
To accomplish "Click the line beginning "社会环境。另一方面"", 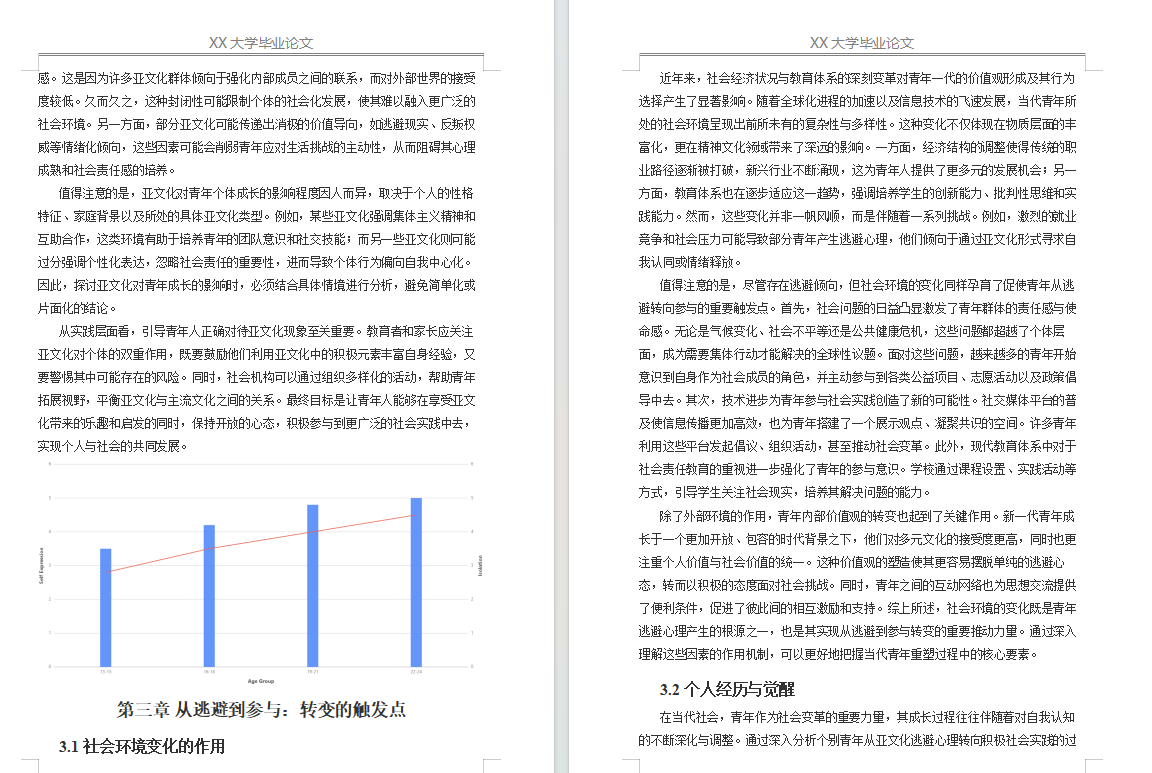I will point(256,124).
